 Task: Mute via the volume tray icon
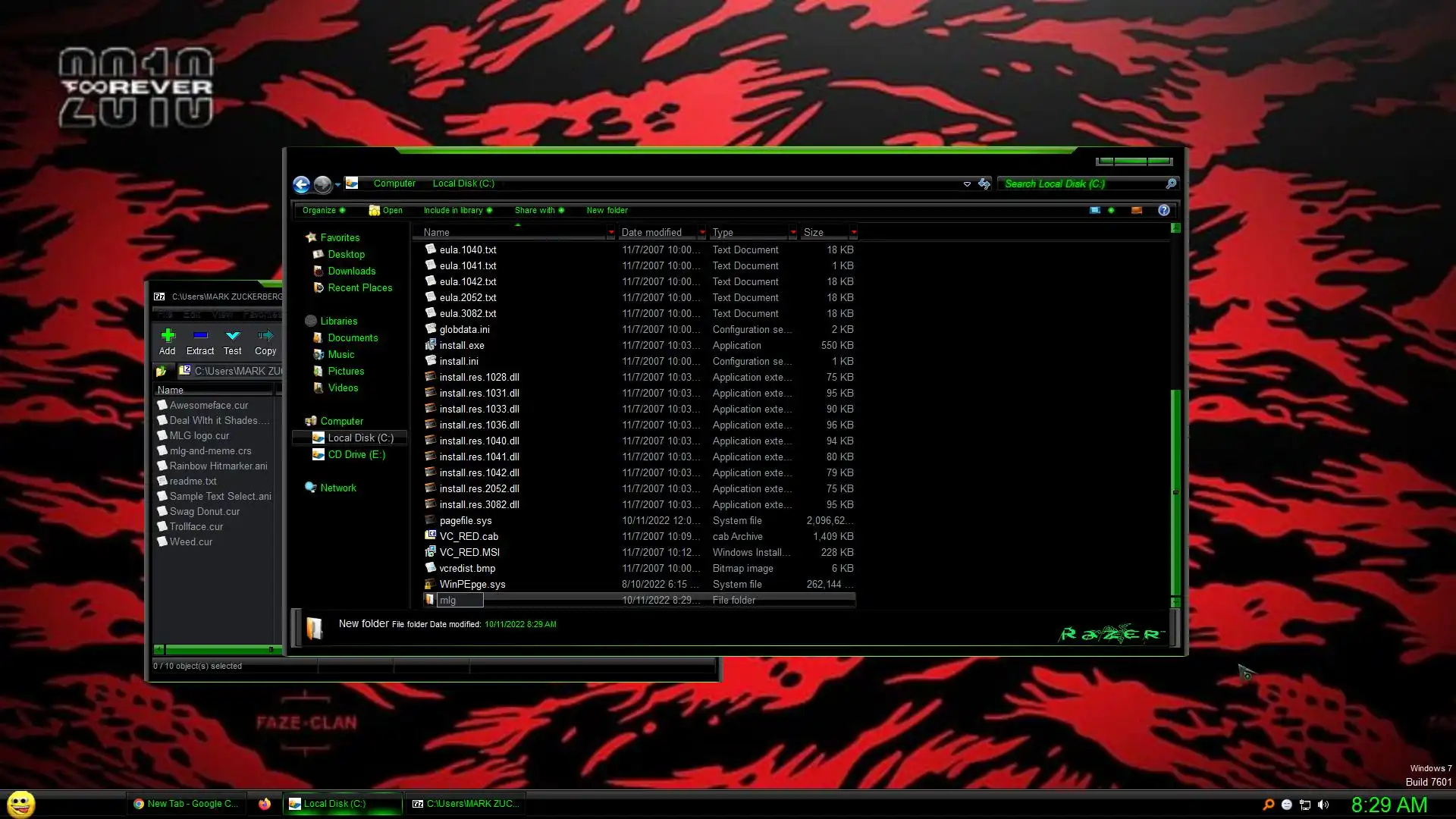pos(1323,805)
